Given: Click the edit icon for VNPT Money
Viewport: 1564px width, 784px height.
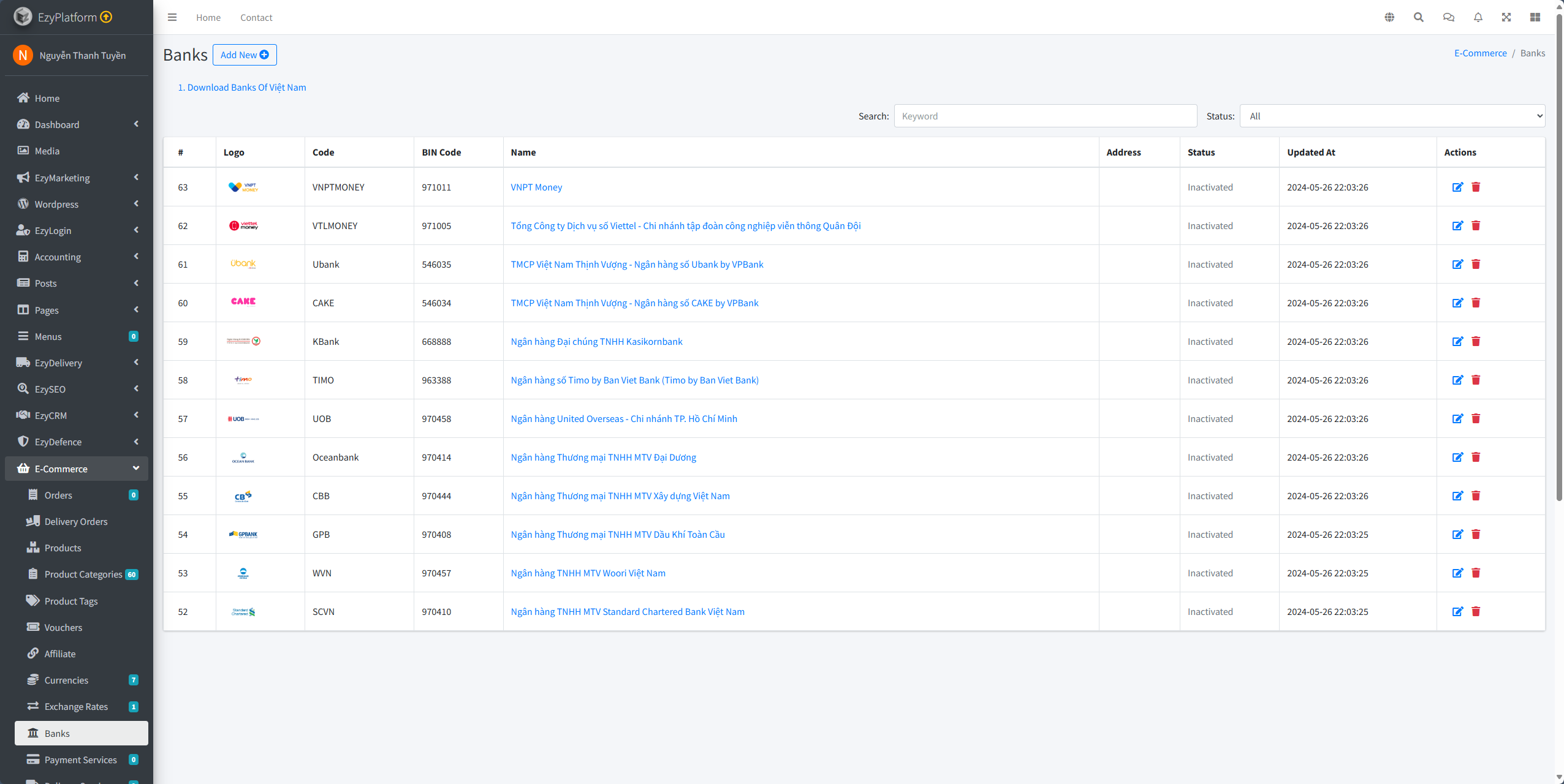Looking at the screenshot, I should tap(1457, 187).
